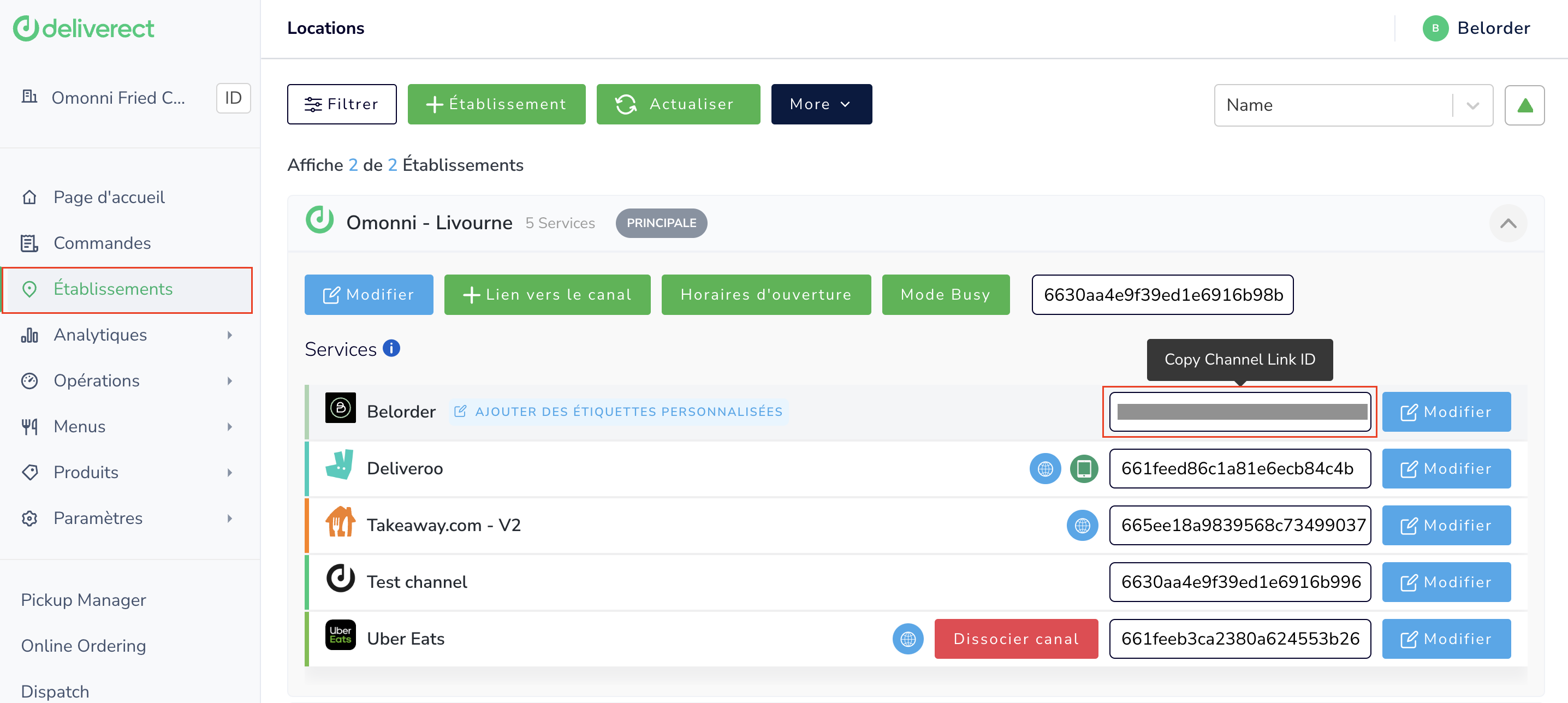Copy the Uber Eats channel link ID

[x=1239, y=639]
